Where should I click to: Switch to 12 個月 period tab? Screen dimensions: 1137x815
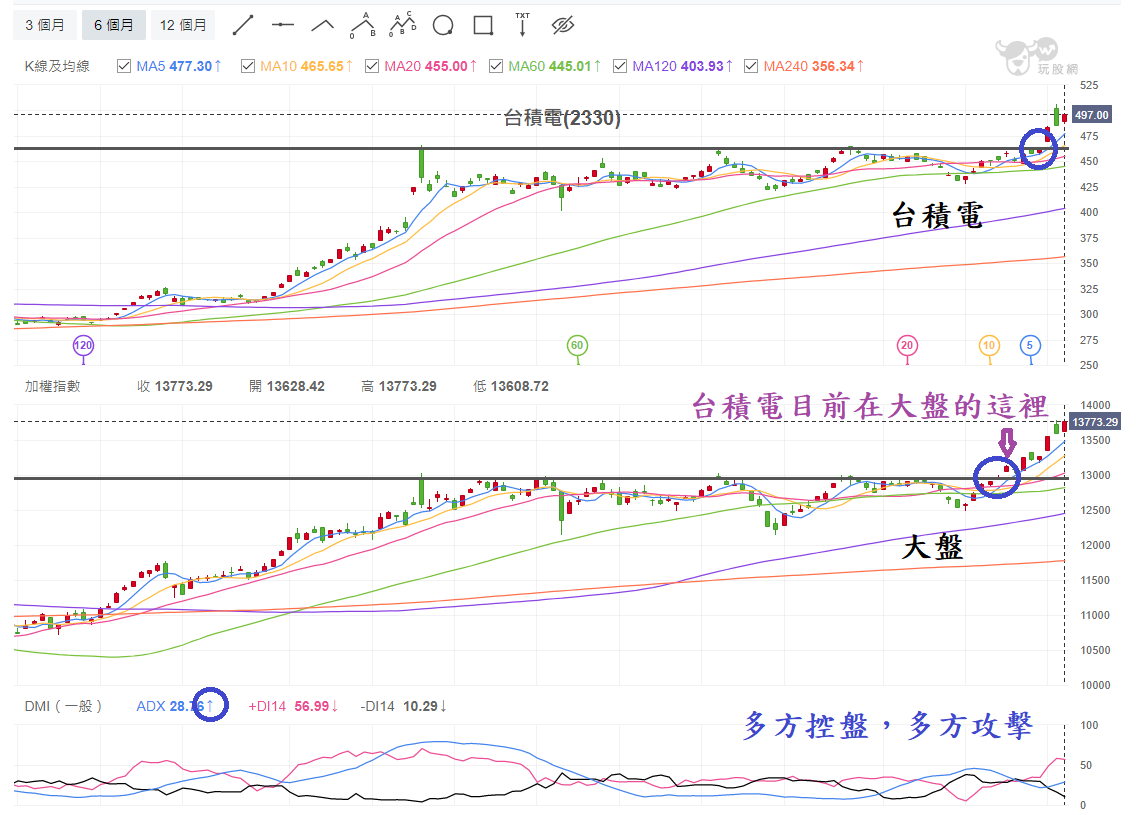(183, 25)
